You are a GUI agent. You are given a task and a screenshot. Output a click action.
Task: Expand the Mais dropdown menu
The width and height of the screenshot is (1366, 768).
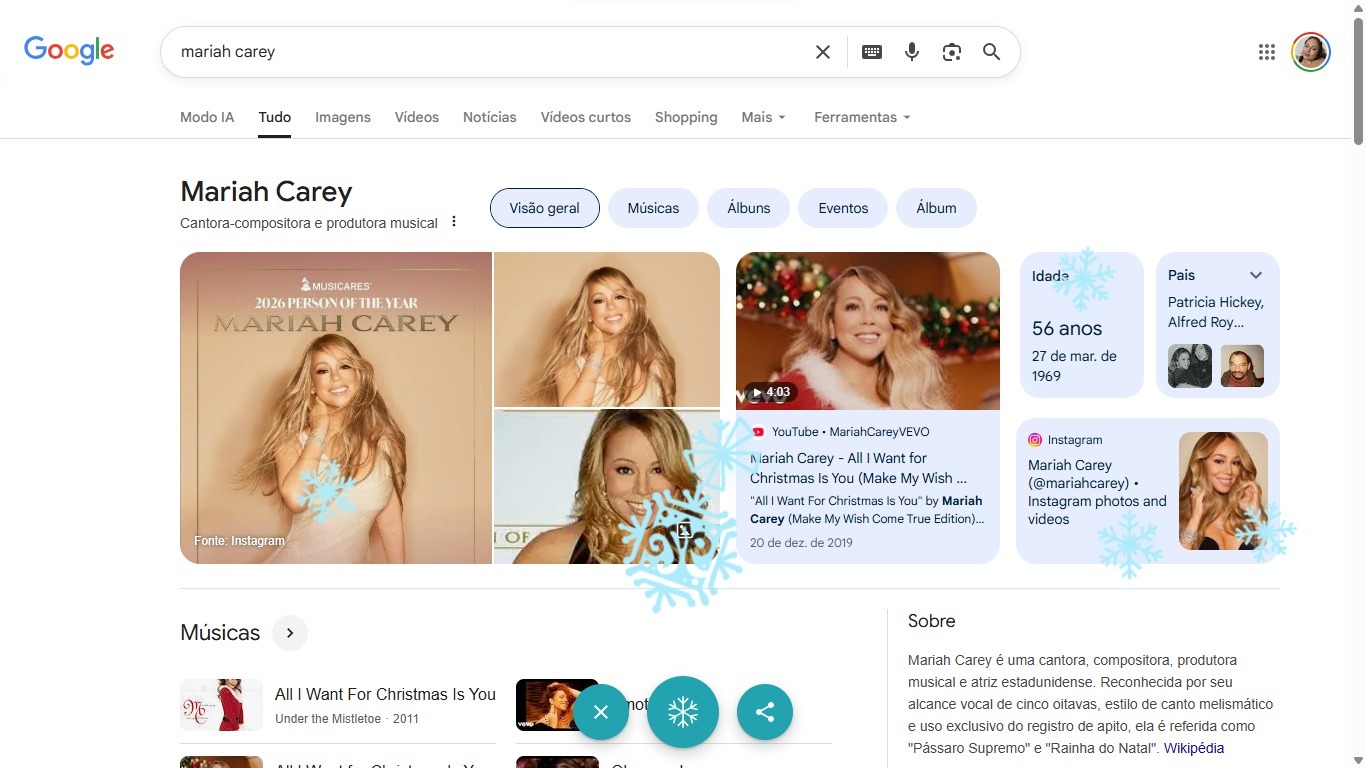[x=764, y=117]
